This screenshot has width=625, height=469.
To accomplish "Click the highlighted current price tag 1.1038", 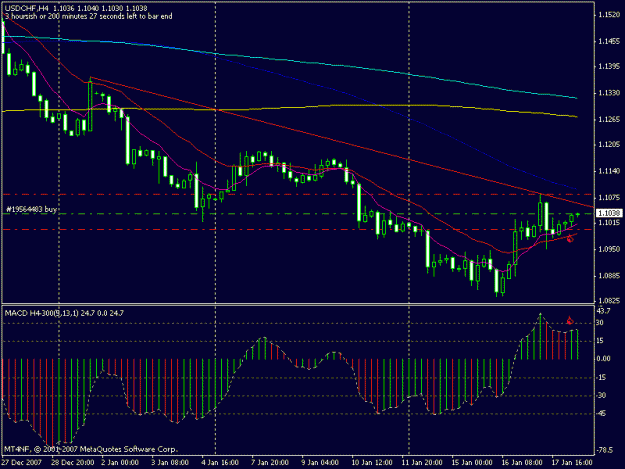I will [609, 213].
